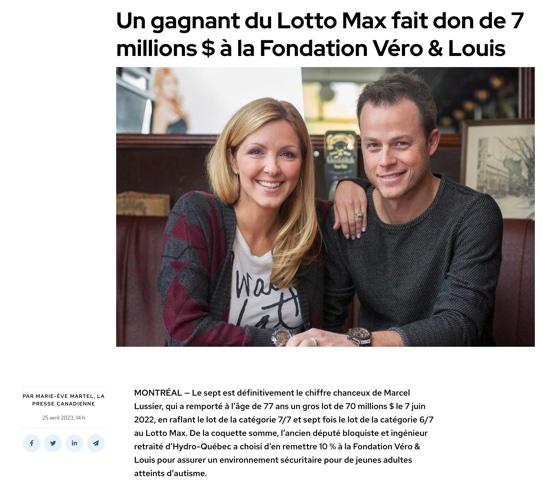Viewport: 543px width, 491px height.
Task: Click 'député bloquiste' in the article text
Action: pos(340,433)
